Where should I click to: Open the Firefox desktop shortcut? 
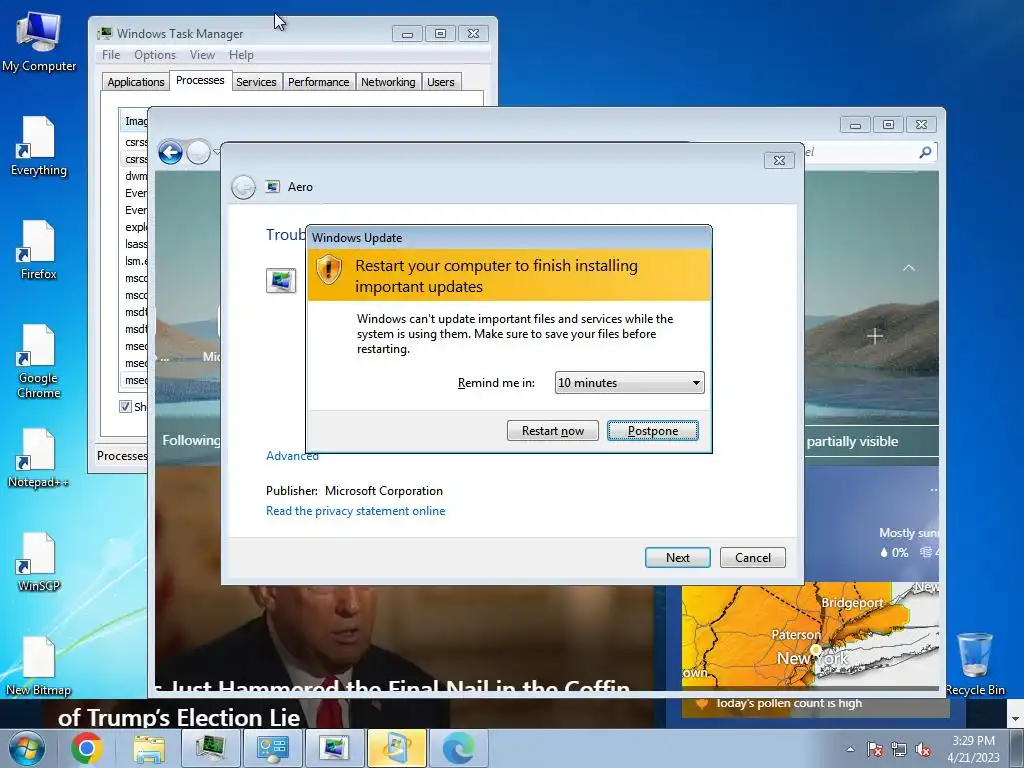[39, 251]
